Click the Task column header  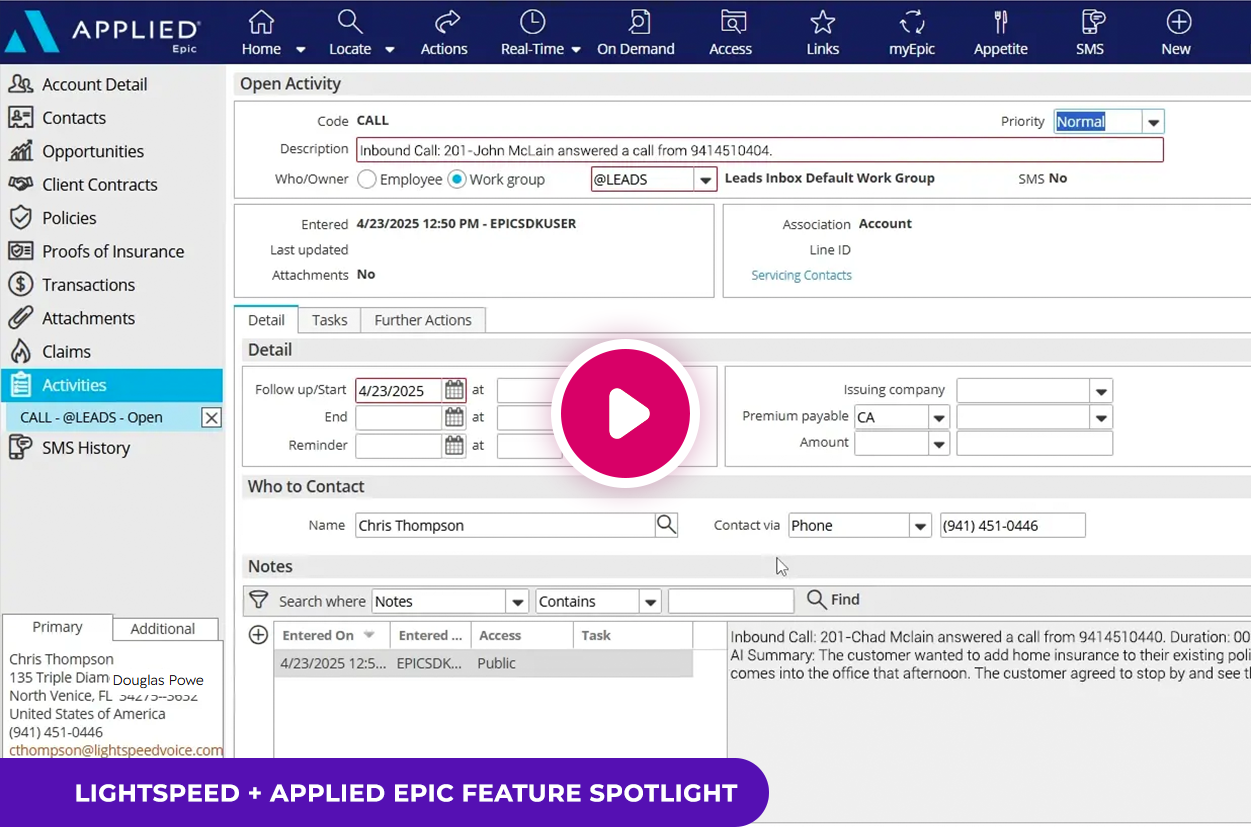(633, 635)
